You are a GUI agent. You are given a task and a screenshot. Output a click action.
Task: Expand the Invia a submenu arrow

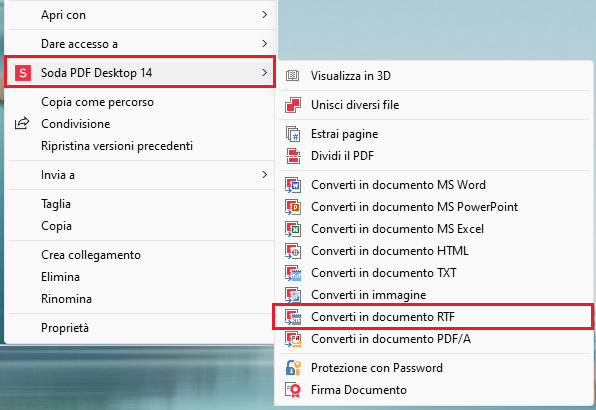click(x=265, y=175)
